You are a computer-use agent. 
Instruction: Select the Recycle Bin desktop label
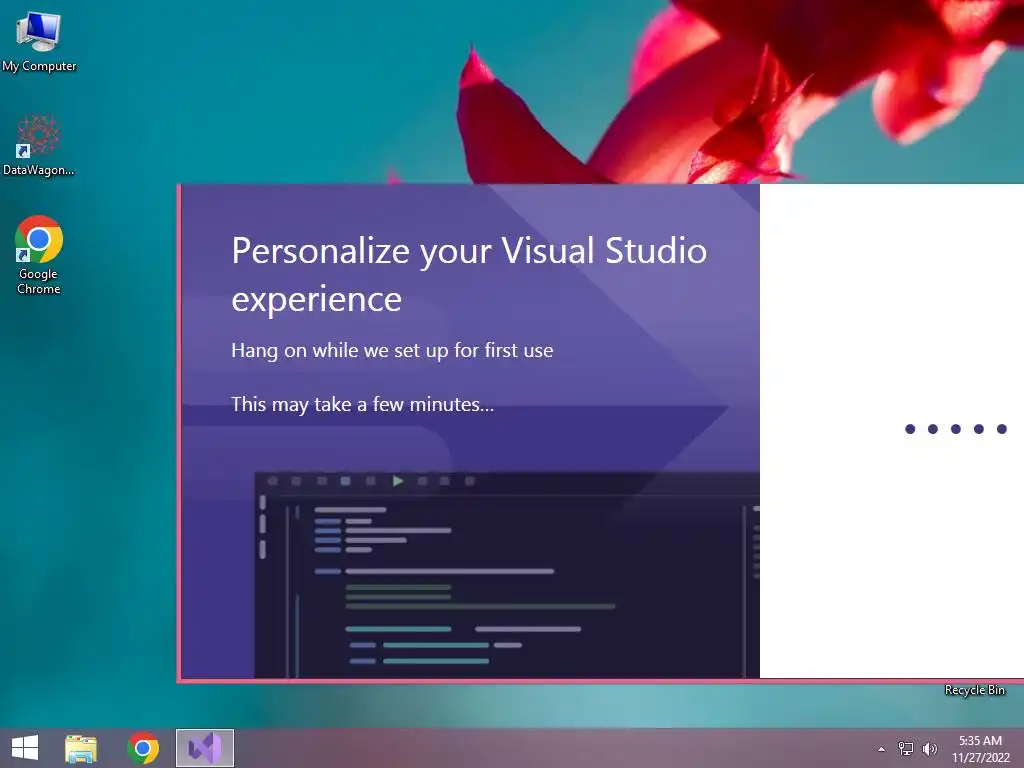click(x=974, y=690)
